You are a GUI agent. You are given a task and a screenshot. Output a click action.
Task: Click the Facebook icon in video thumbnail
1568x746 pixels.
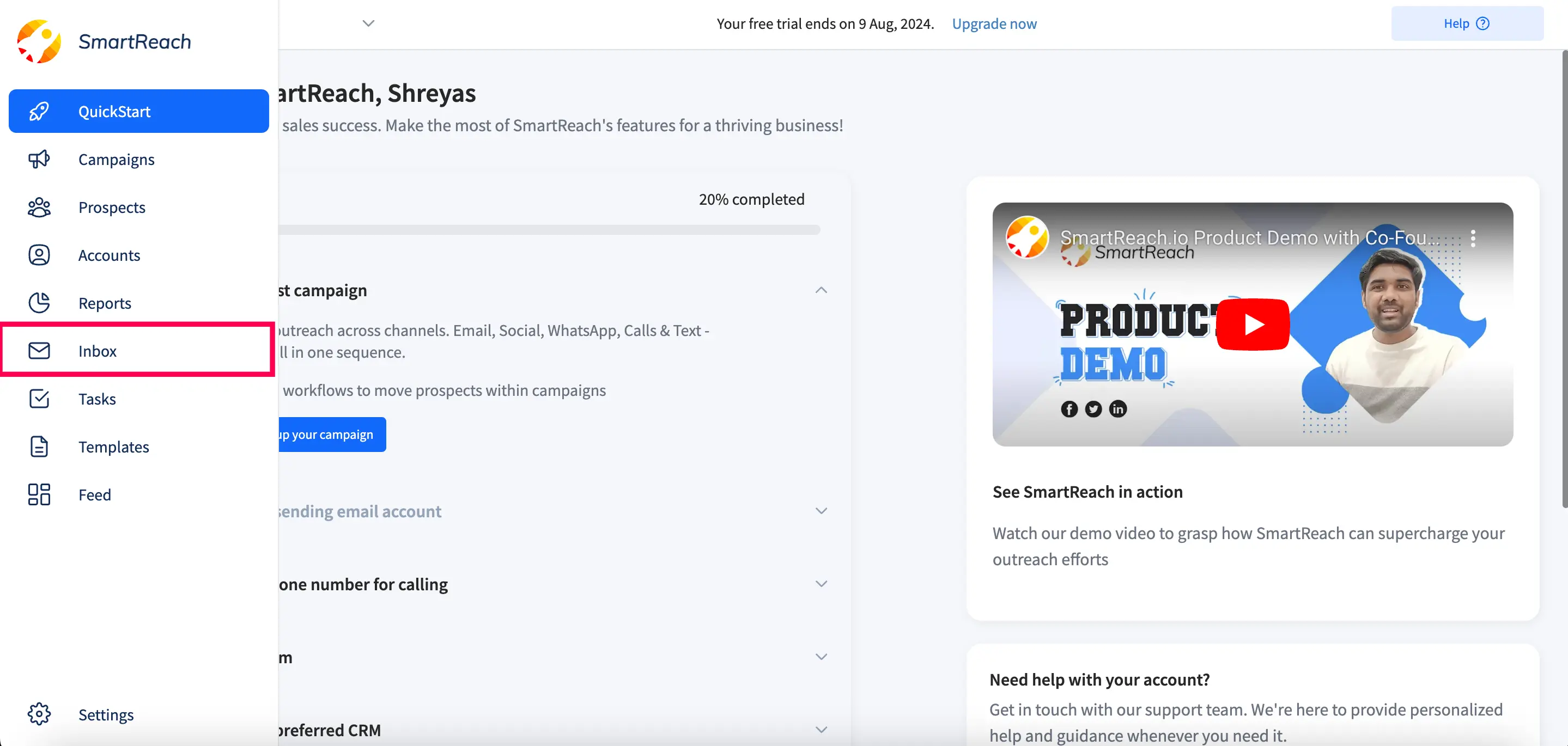1069,409
